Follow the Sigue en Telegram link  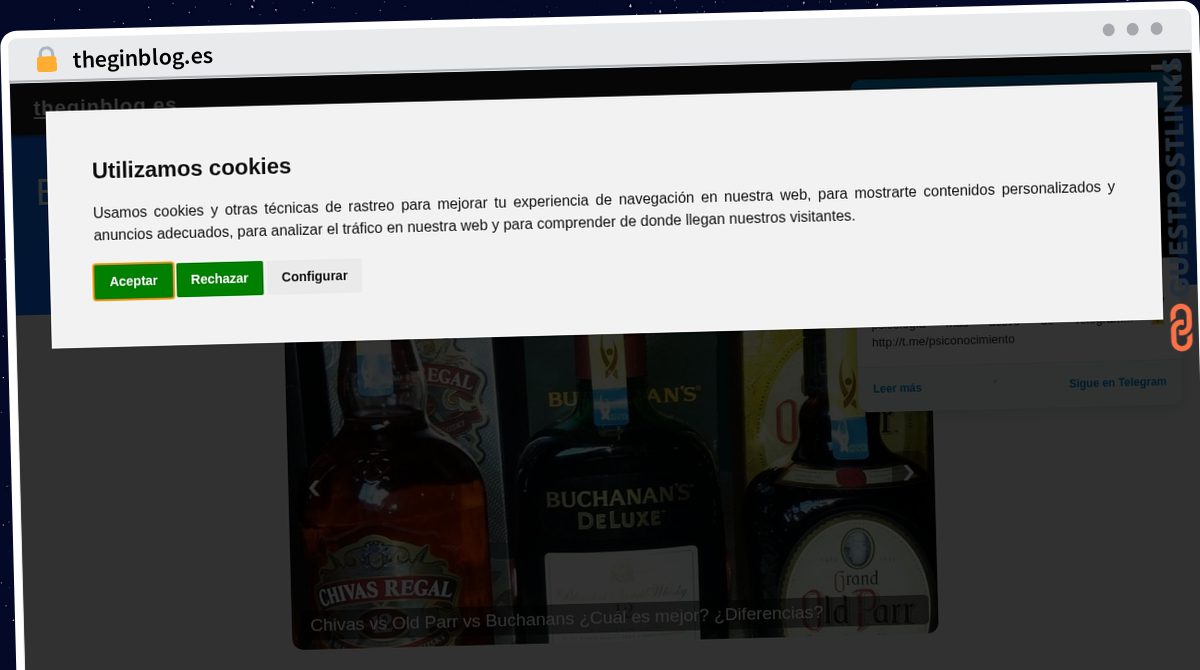(x=1117, y=383)
